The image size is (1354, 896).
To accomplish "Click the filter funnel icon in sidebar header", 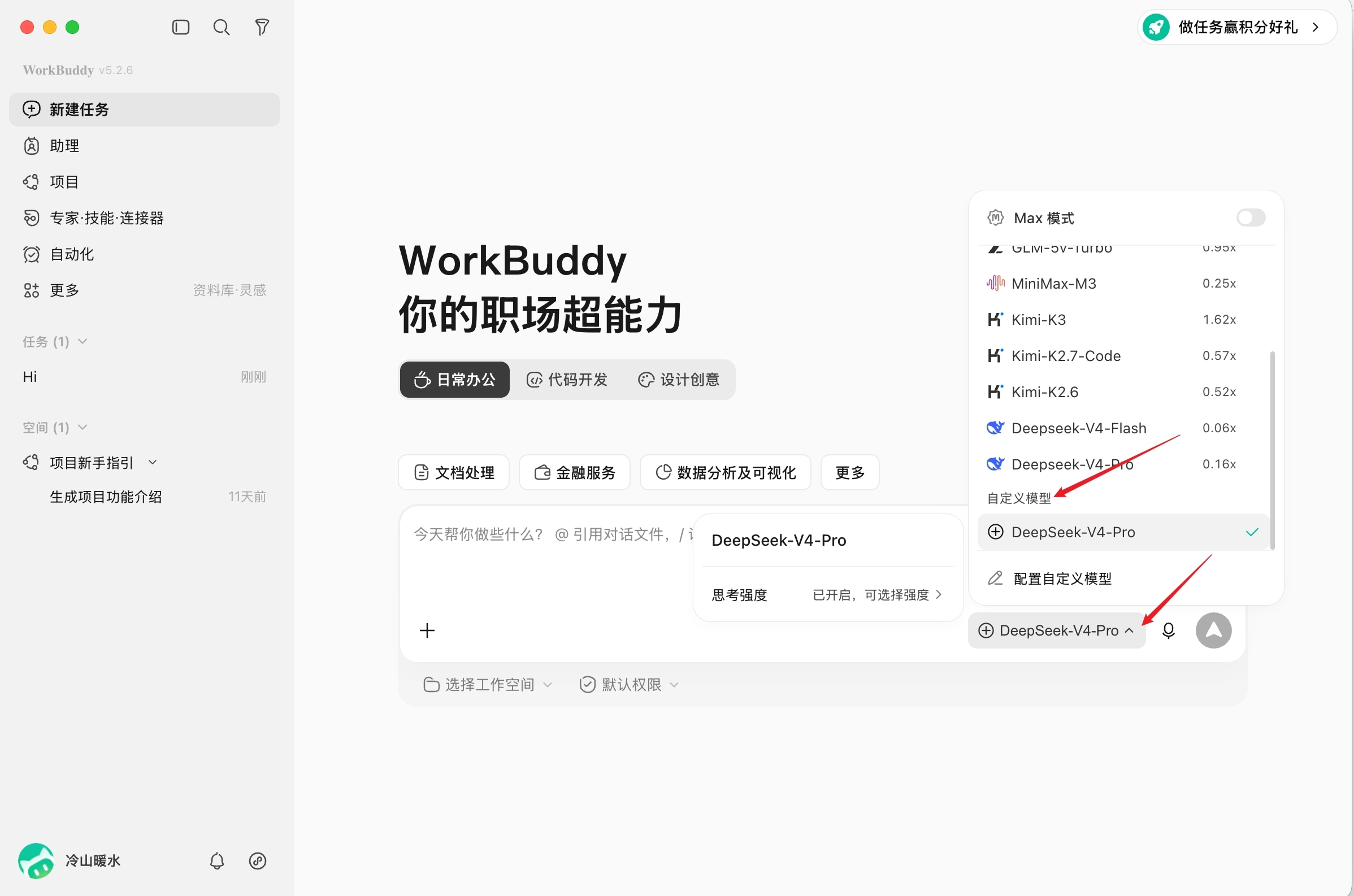I will click(x=262, y=27).
